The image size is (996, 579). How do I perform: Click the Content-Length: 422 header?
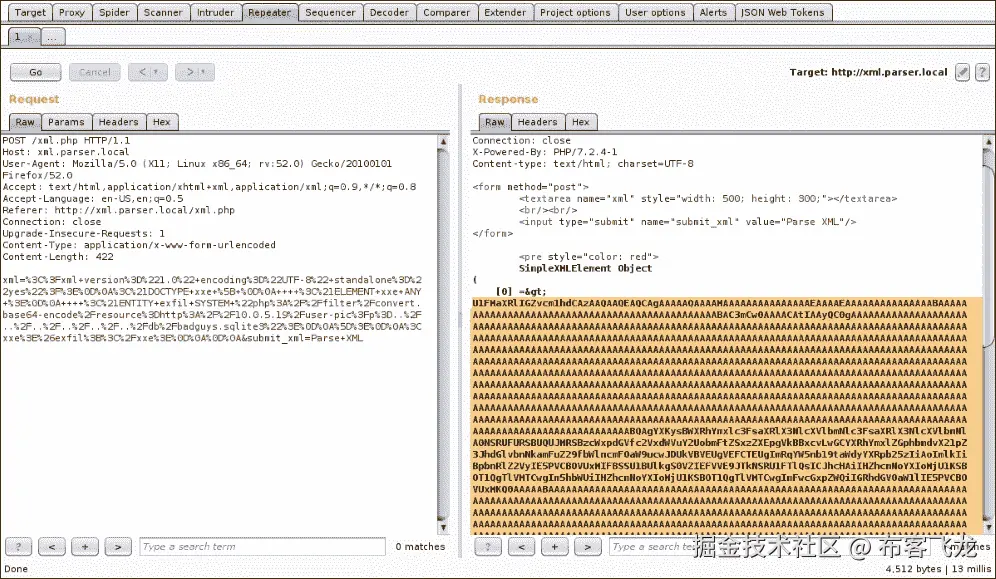(x=58, y=256)
